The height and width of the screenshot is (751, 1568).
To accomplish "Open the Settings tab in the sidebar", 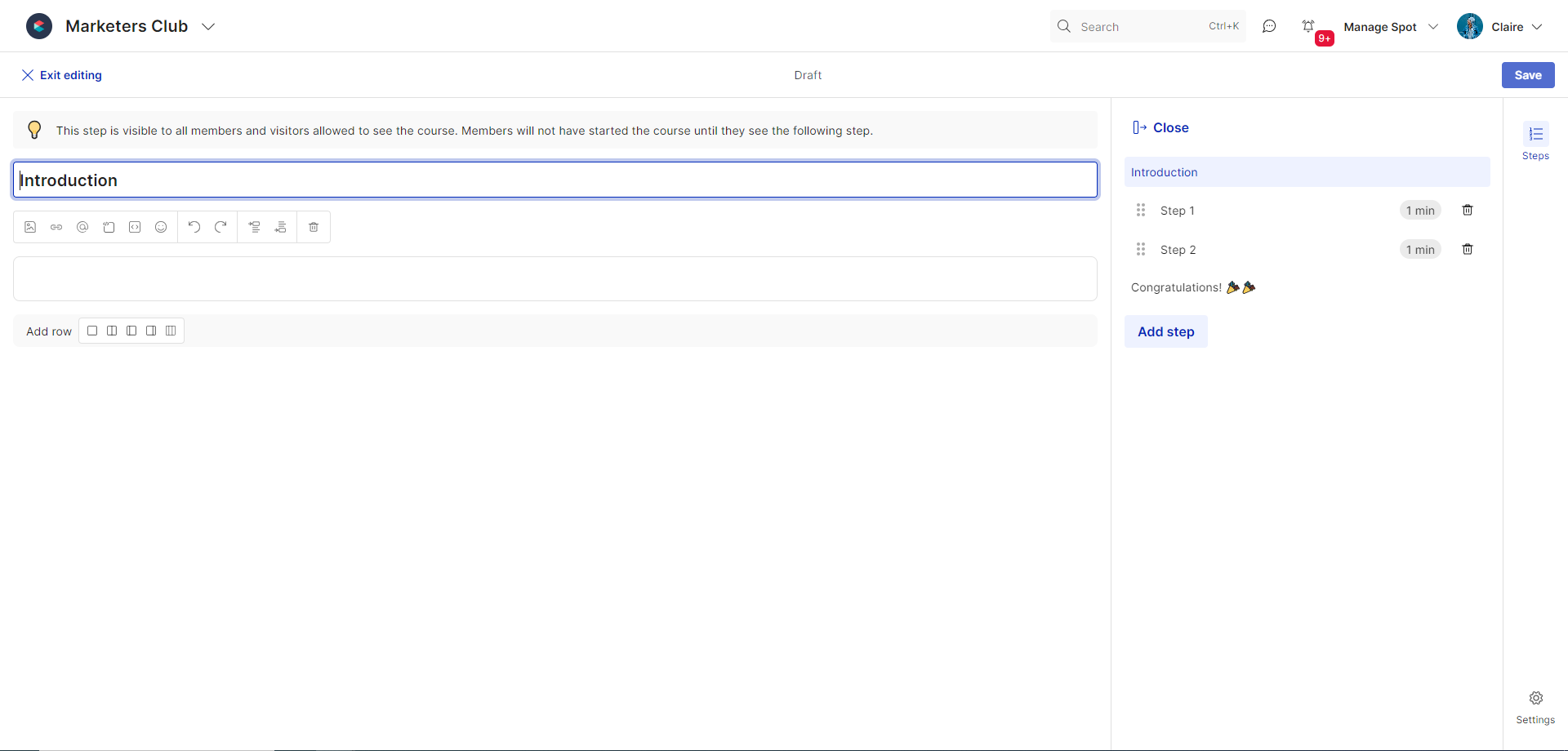I will click(1535, 707).
